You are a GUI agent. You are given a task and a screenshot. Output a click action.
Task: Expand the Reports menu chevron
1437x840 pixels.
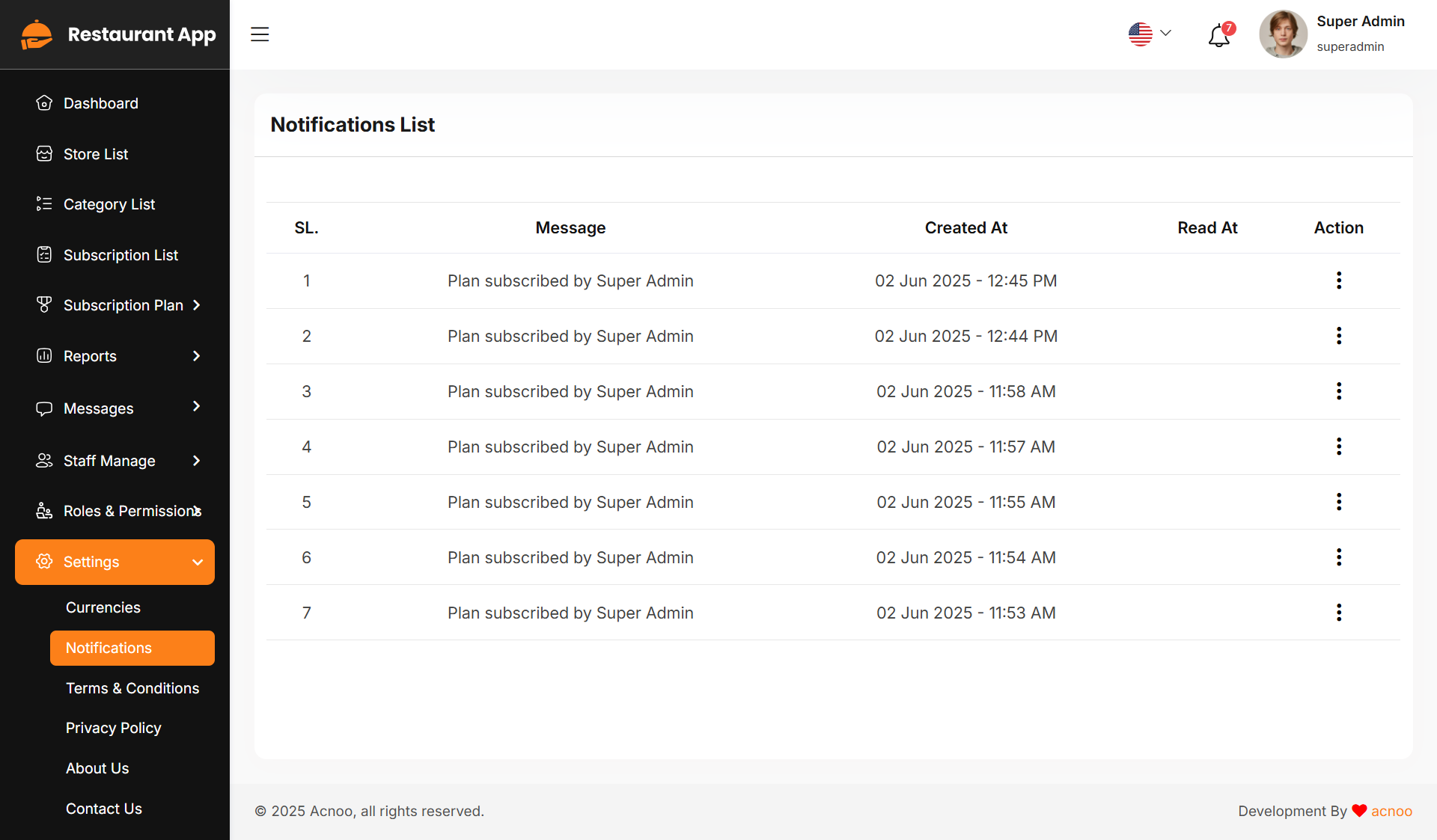click(x=196, y=356)
